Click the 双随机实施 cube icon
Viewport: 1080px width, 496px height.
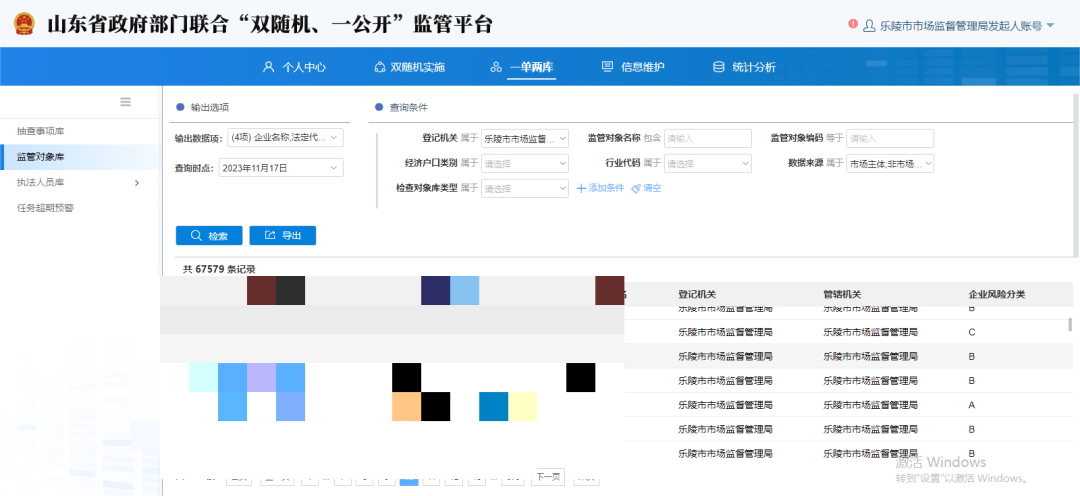[379, 67]
